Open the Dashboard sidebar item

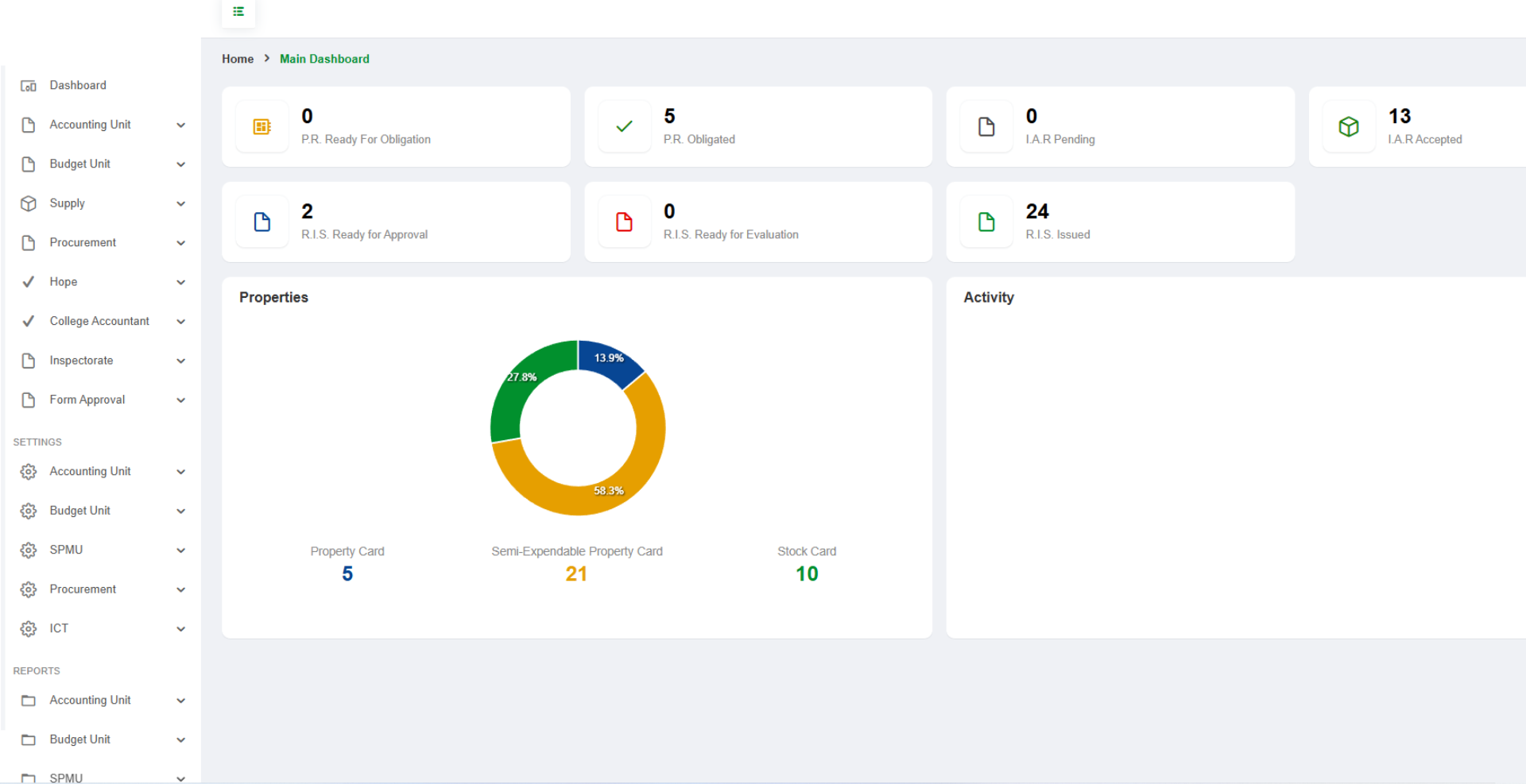(78, 85)
